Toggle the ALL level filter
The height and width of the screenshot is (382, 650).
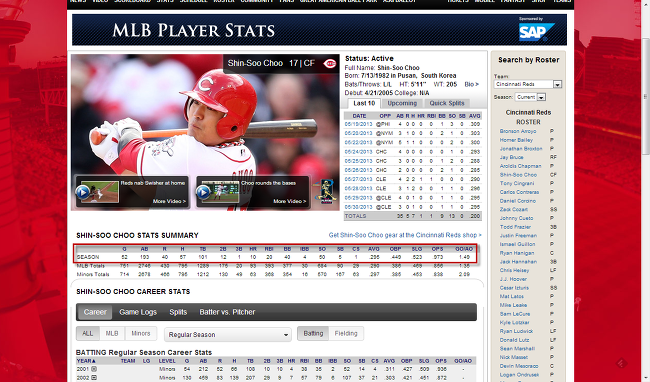click(87, 333)
